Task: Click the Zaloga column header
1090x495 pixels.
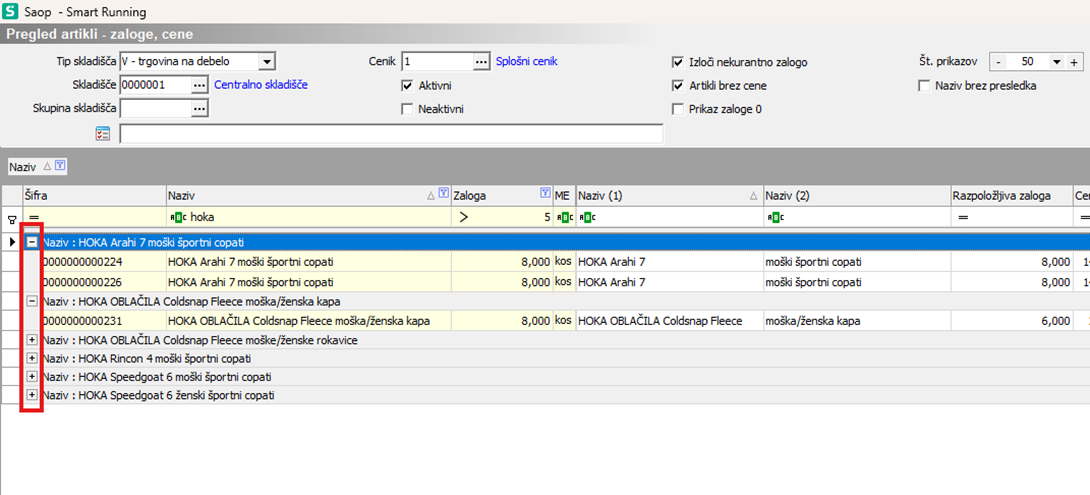Action: point(501,196)
